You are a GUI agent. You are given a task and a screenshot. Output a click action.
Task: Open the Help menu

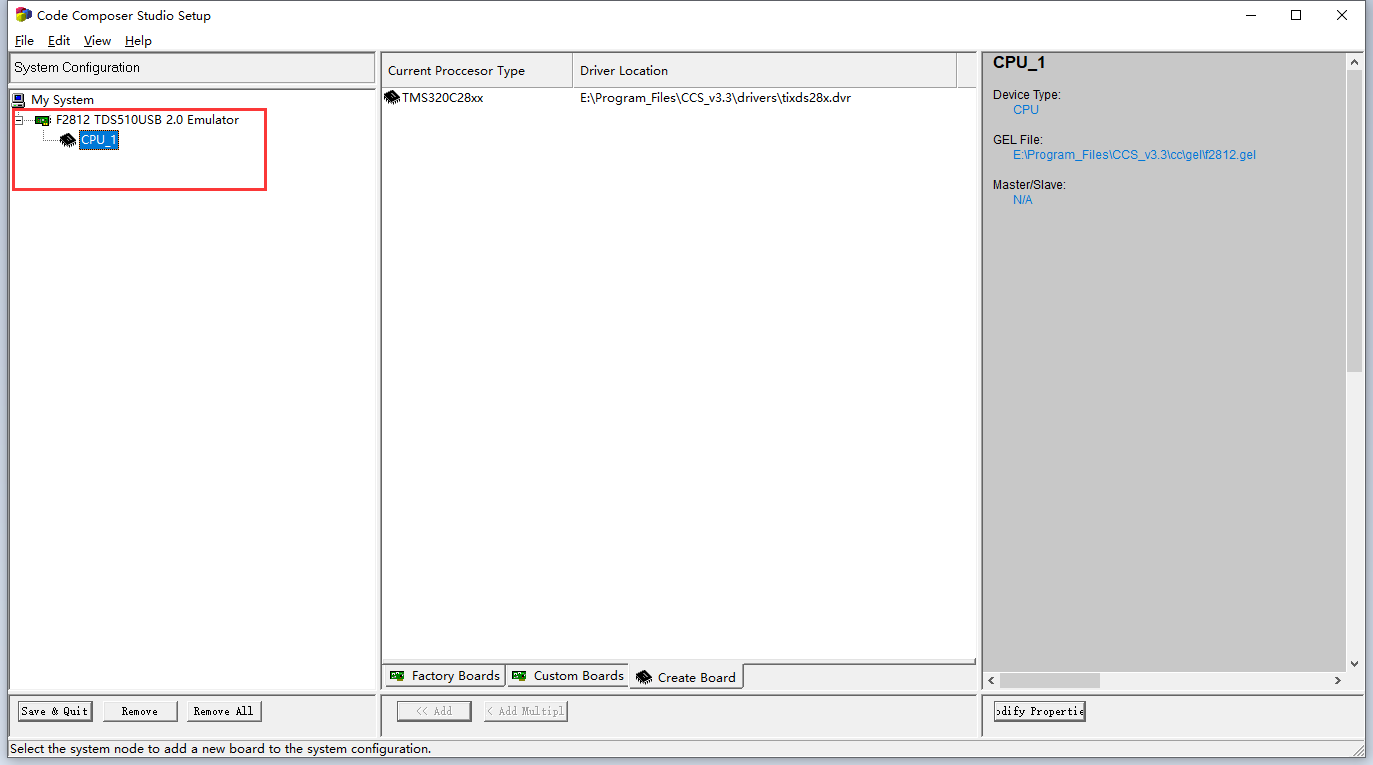pos(138,41)
